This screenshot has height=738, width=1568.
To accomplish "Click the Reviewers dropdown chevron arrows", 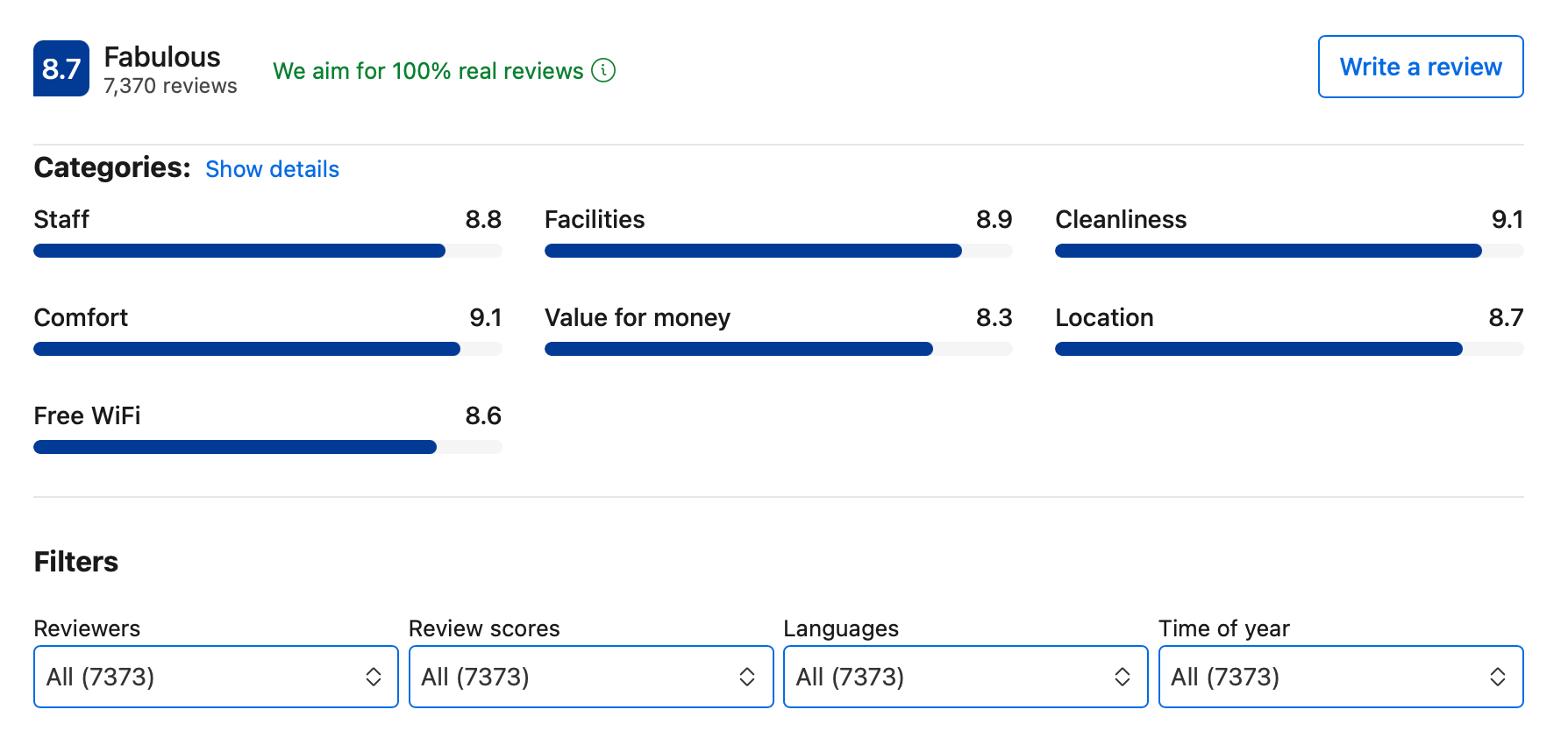I will 374,677.
